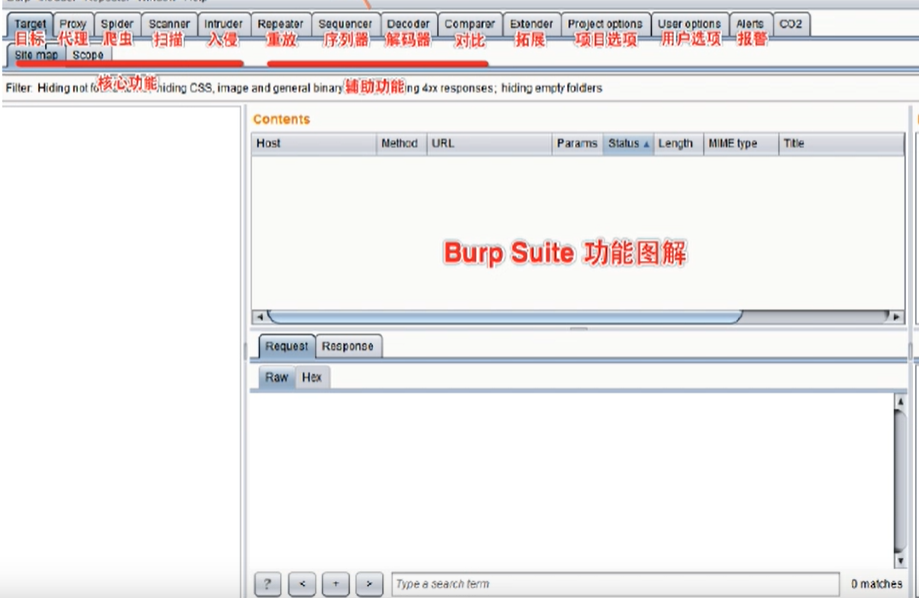Screen dimensions: 919x598
Task: Open the Repeater tab
Action: tap(280, 24)
